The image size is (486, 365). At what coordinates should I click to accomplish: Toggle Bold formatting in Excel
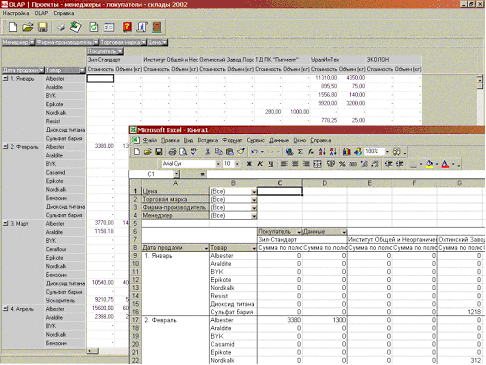249,164
